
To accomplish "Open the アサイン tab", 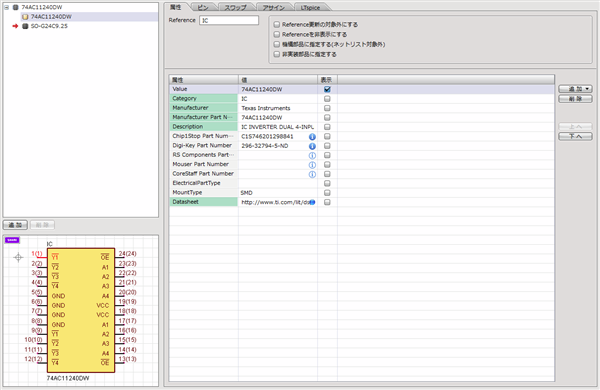I will click(x=274, y=7).
